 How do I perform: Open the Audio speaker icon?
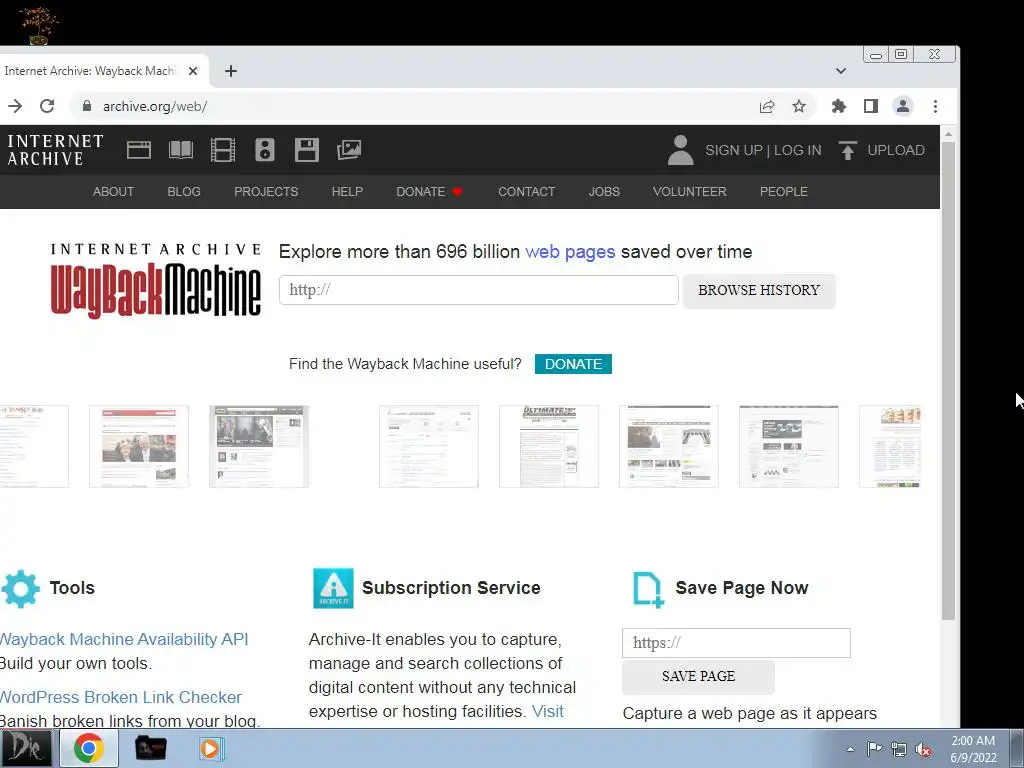(x=264, y=150)
